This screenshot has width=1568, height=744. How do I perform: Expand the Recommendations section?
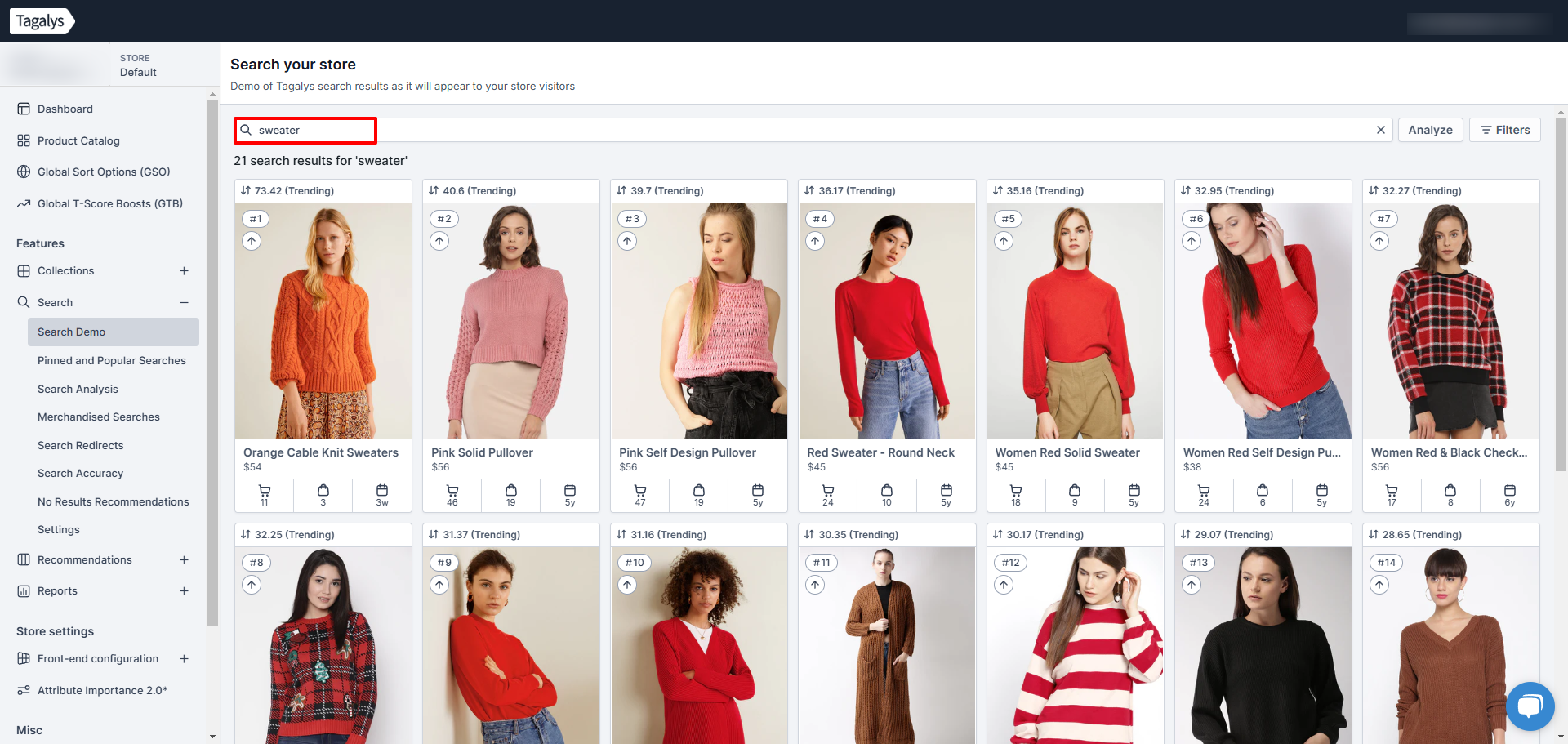[x=184, y=559]
